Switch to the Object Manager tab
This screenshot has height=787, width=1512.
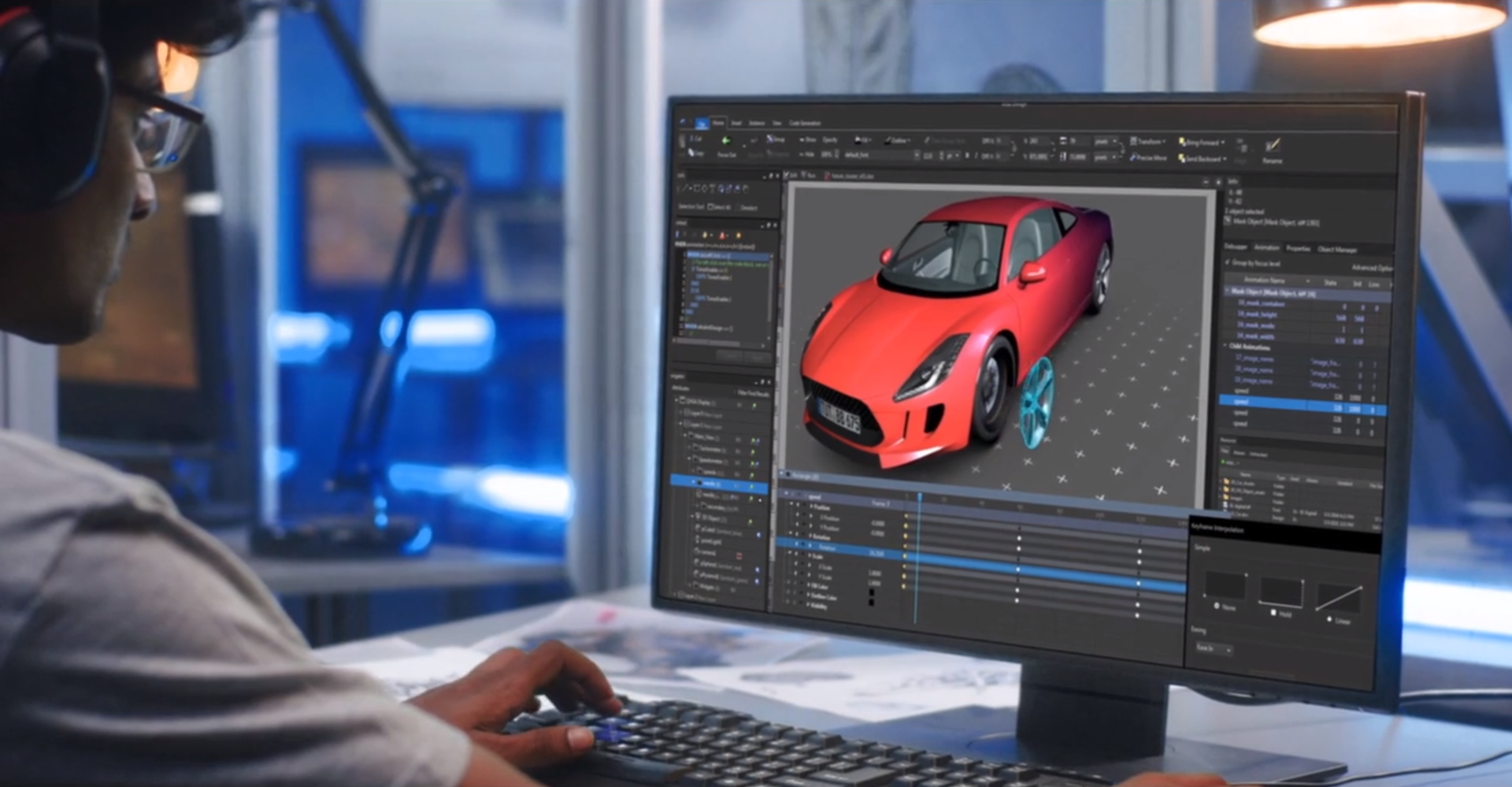[x=1338, y=249]
